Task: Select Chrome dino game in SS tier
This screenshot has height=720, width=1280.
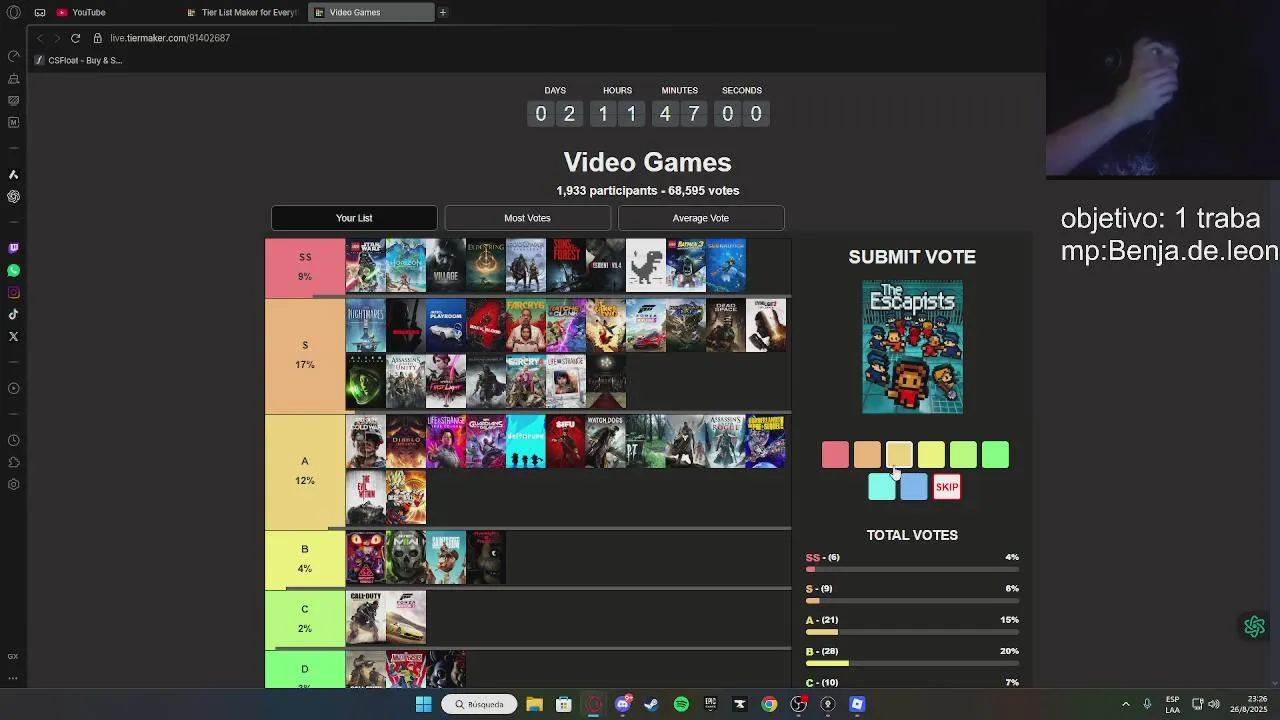Action: tap(645, 266)
